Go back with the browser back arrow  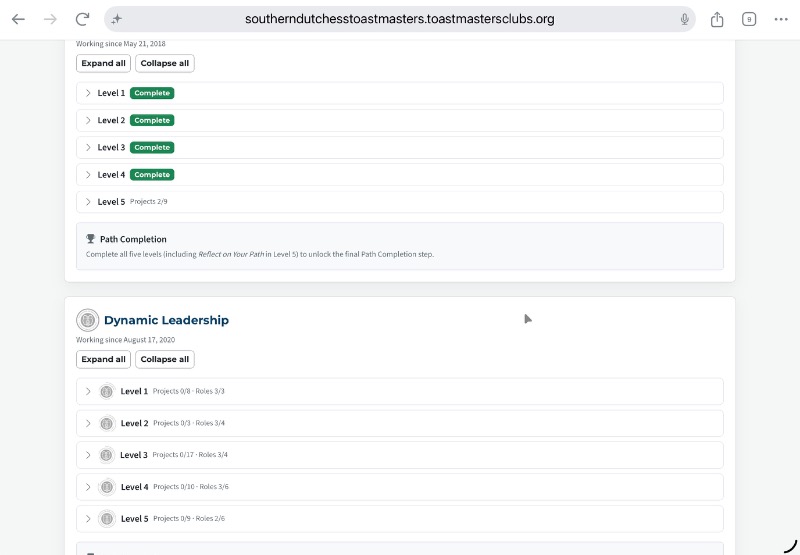pos(18,19)
